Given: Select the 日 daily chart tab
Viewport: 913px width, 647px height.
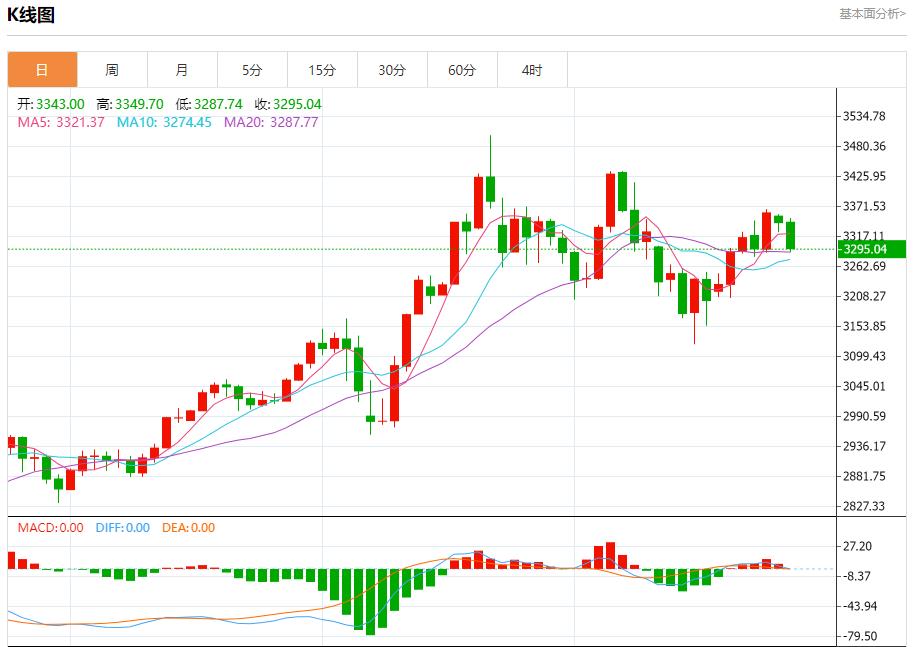Looking at the screenshot, I should (x=42, y=70).
